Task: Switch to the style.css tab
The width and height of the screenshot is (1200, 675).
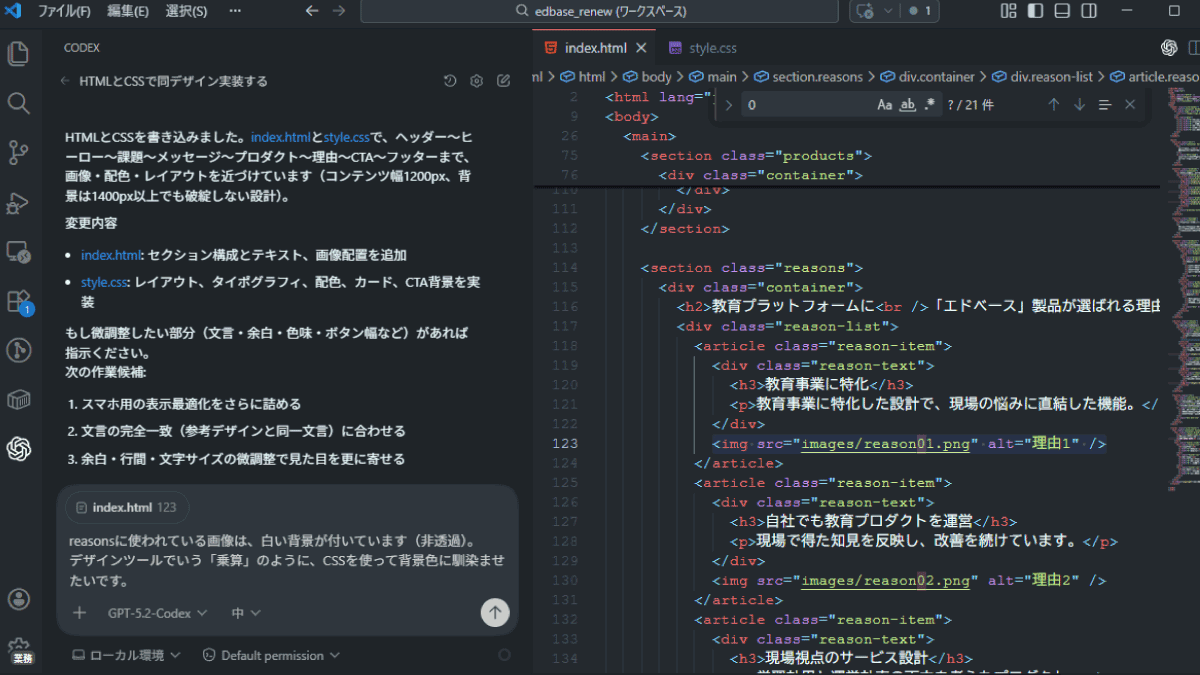Action: click(704, 48)
